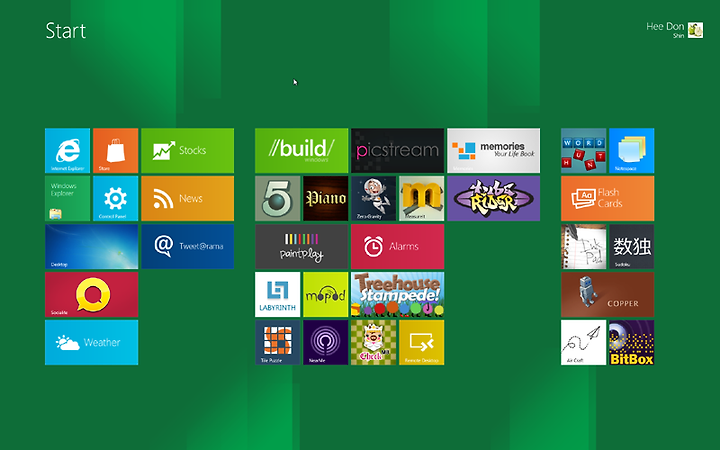Launch the Word Hunt tile
This screenshot has width=720, height=450.
click(584, 151)
